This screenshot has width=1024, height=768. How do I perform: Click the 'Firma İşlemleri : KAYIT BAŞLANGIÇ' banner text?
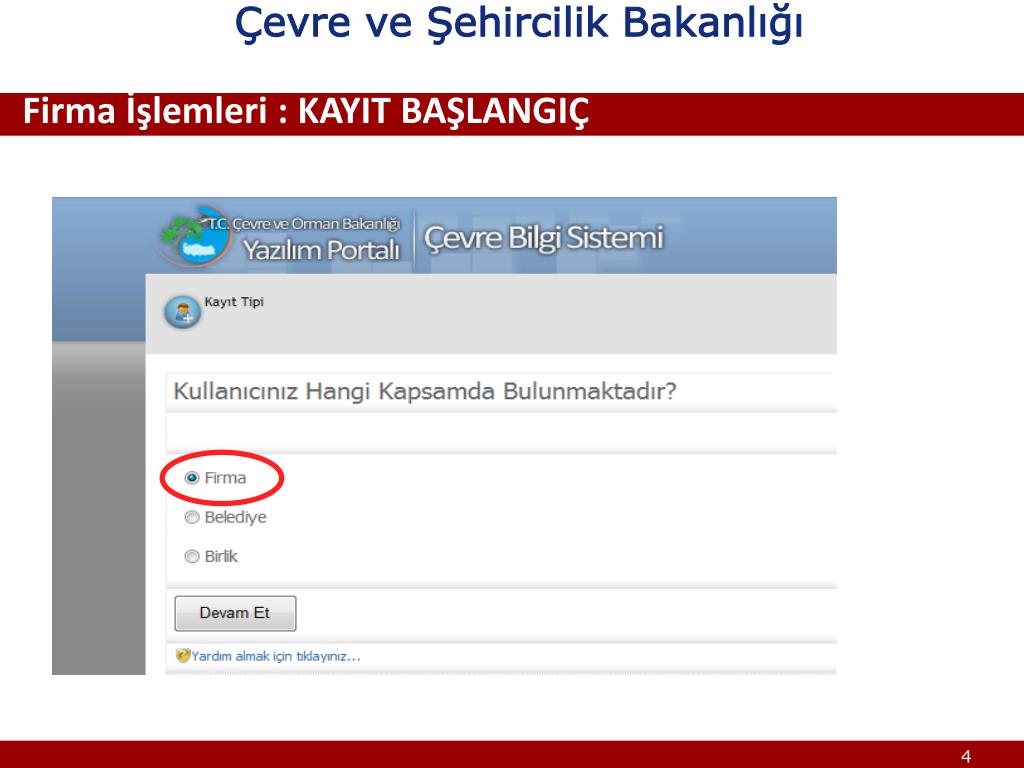click(306, 112)
